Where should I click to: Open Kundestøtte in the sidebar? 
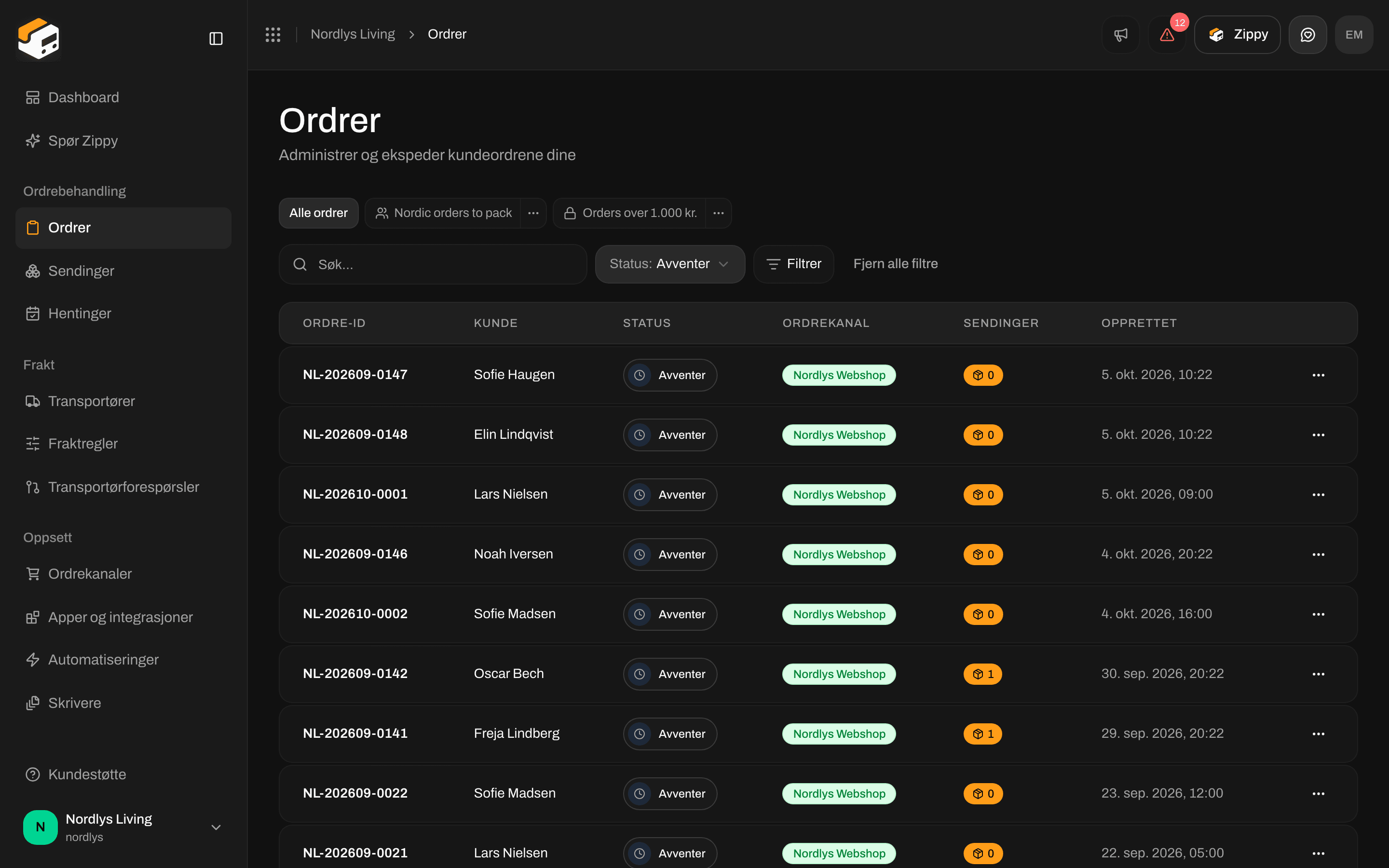point(123,774)
